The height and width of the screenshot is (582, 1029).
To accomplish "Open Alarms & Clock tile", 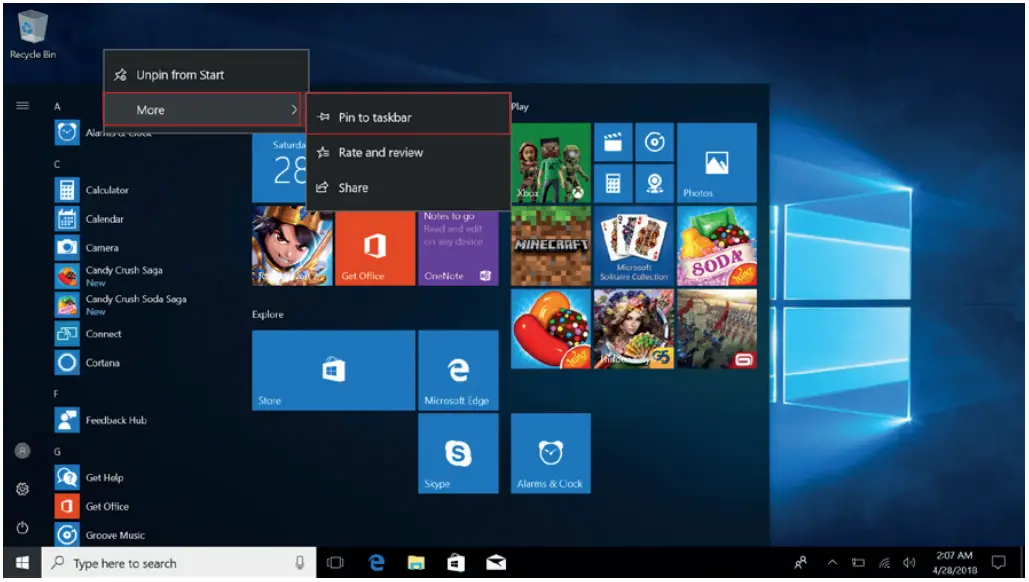I will (x=550, y=453).
